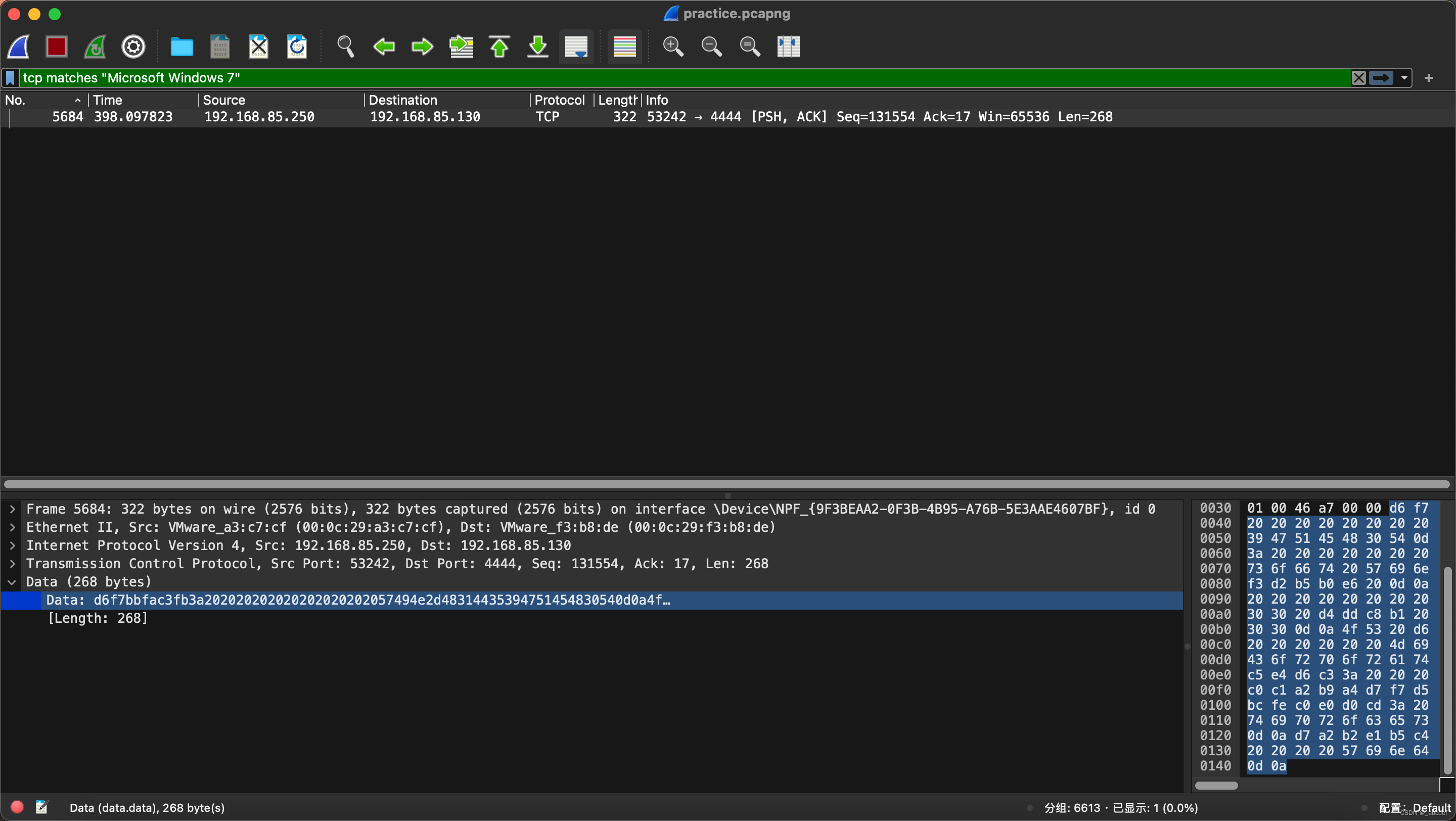Screen dimensions: 1456x821
Task: Edit the display filter expression field
Action: click(684, 77)
